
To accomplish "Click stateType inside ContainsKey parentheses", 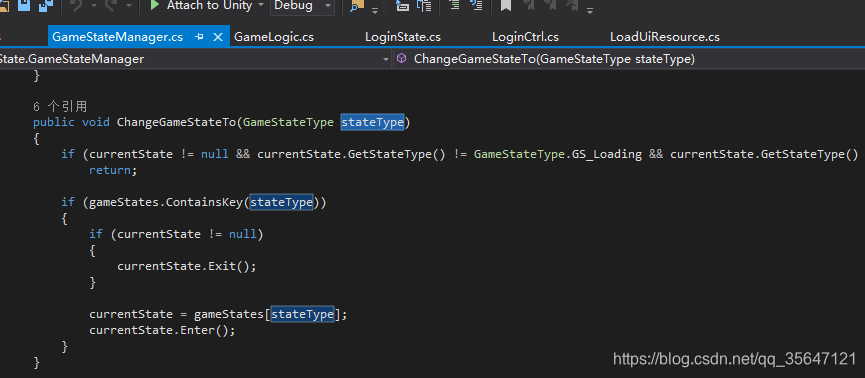I will coord(282,202).
